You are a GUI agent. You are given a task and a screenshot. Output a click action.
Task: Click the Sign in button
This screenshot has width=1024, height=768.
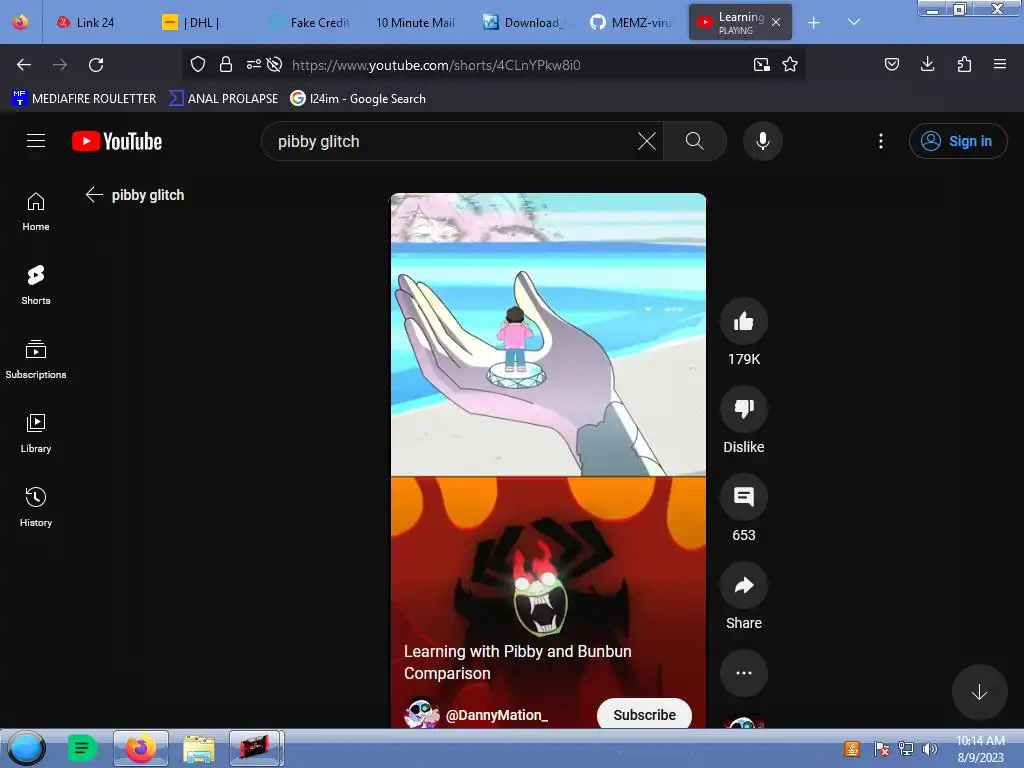point(958,141)
